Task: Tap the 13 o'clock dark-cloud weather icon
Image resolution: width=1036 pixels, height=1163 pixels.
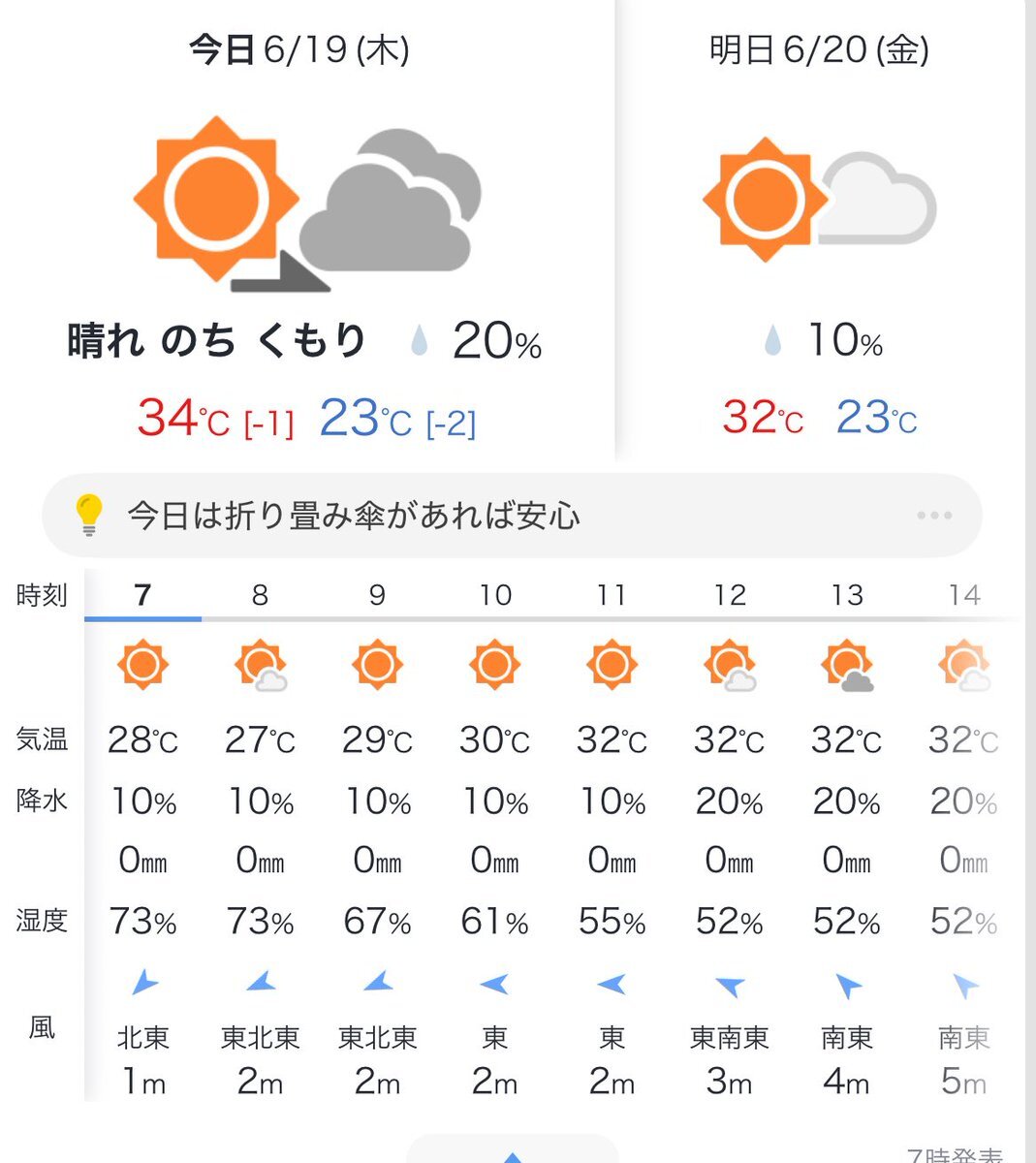Action: (847, 665)
